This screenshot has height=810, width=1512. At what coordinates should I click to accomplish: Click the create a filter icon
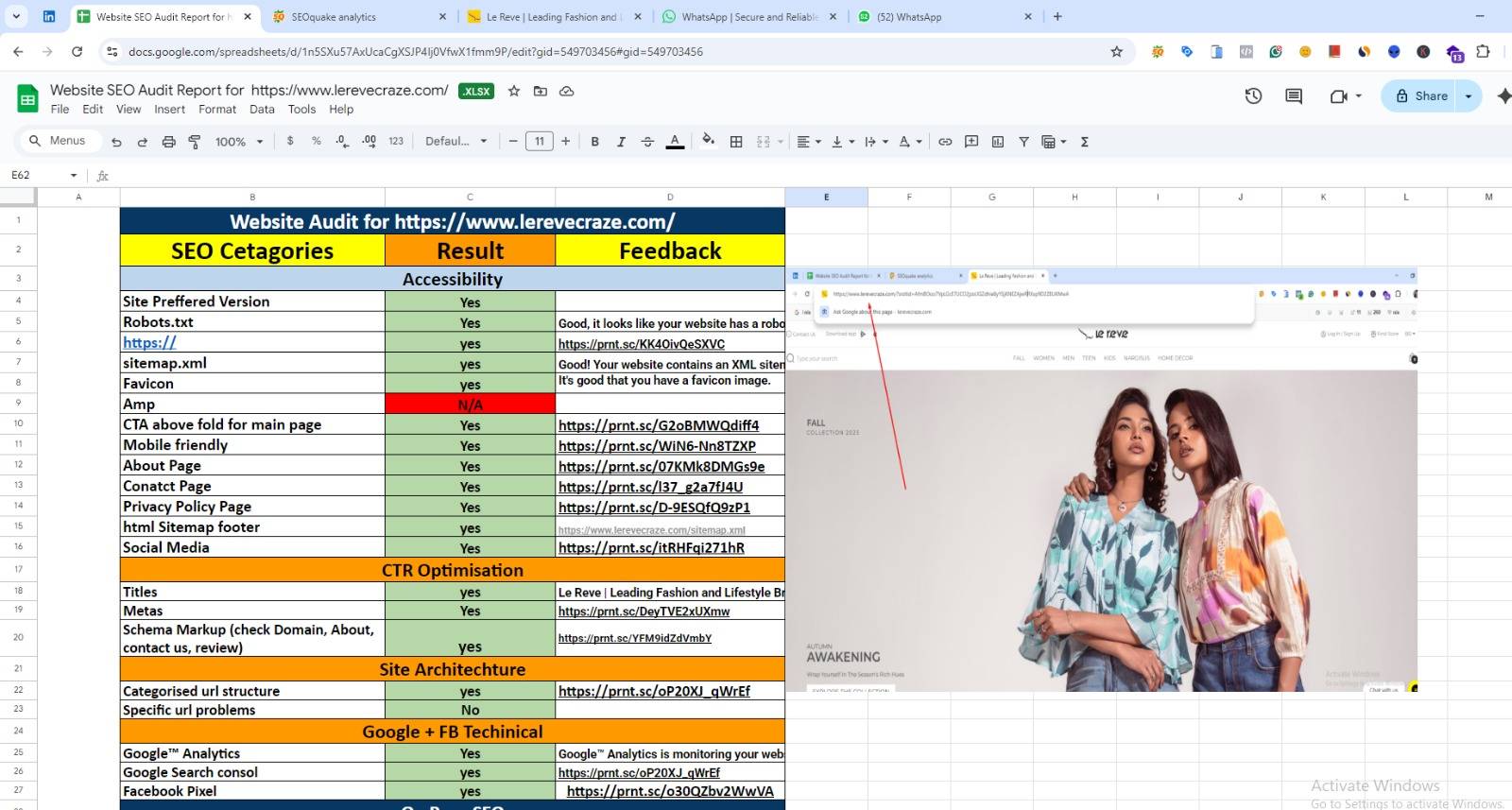(x=1023, y=142)
